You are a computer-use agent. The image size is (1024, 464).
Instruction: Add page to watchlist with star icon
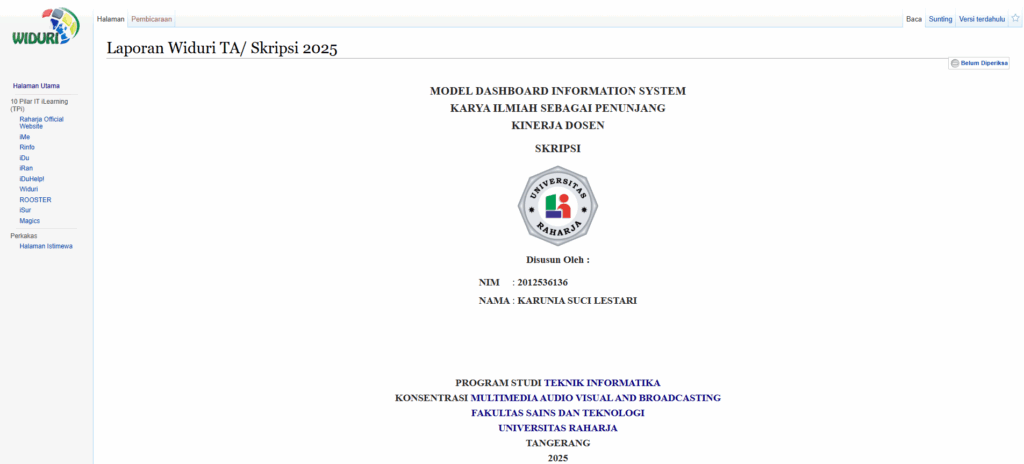tap(1015, 19)
